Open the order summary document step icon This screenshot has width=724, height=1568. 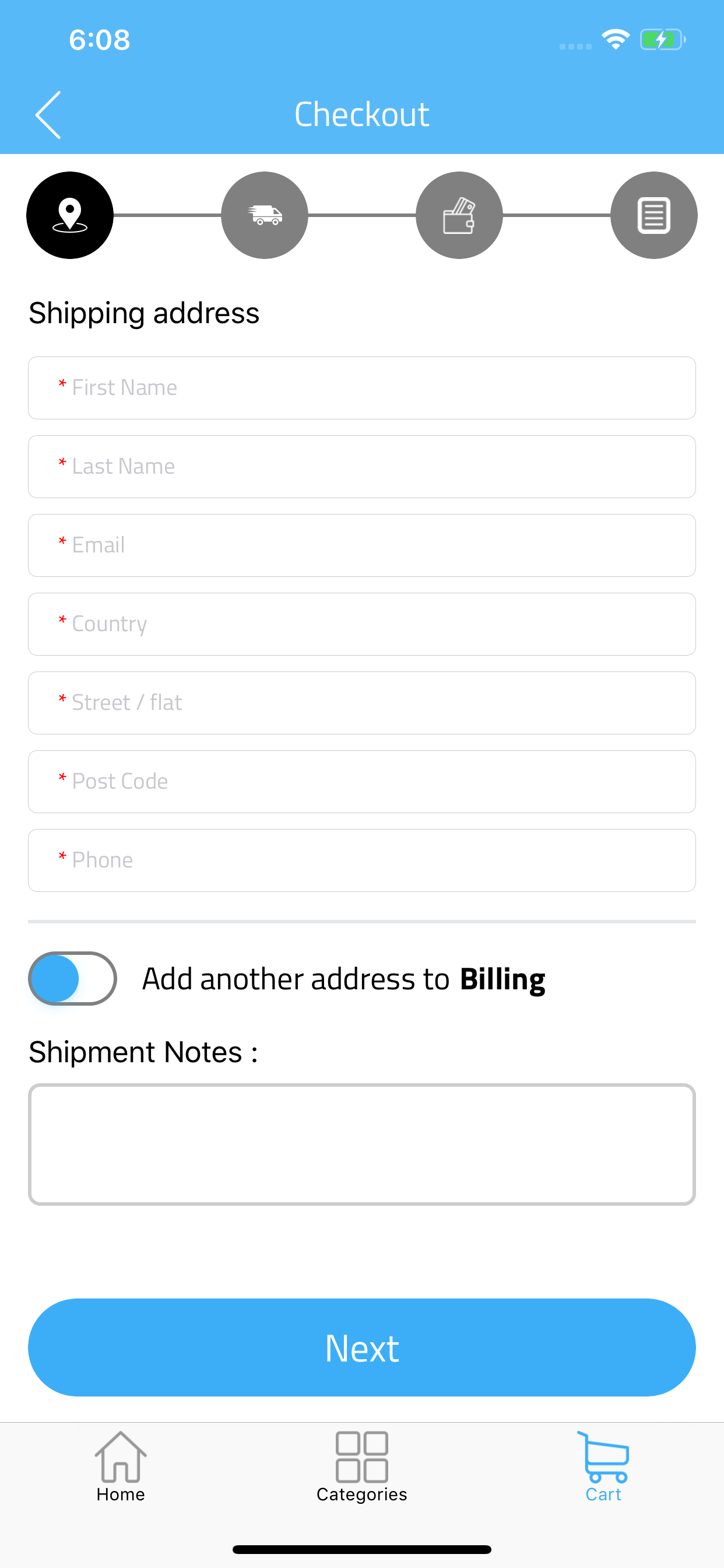coord(653,215)
